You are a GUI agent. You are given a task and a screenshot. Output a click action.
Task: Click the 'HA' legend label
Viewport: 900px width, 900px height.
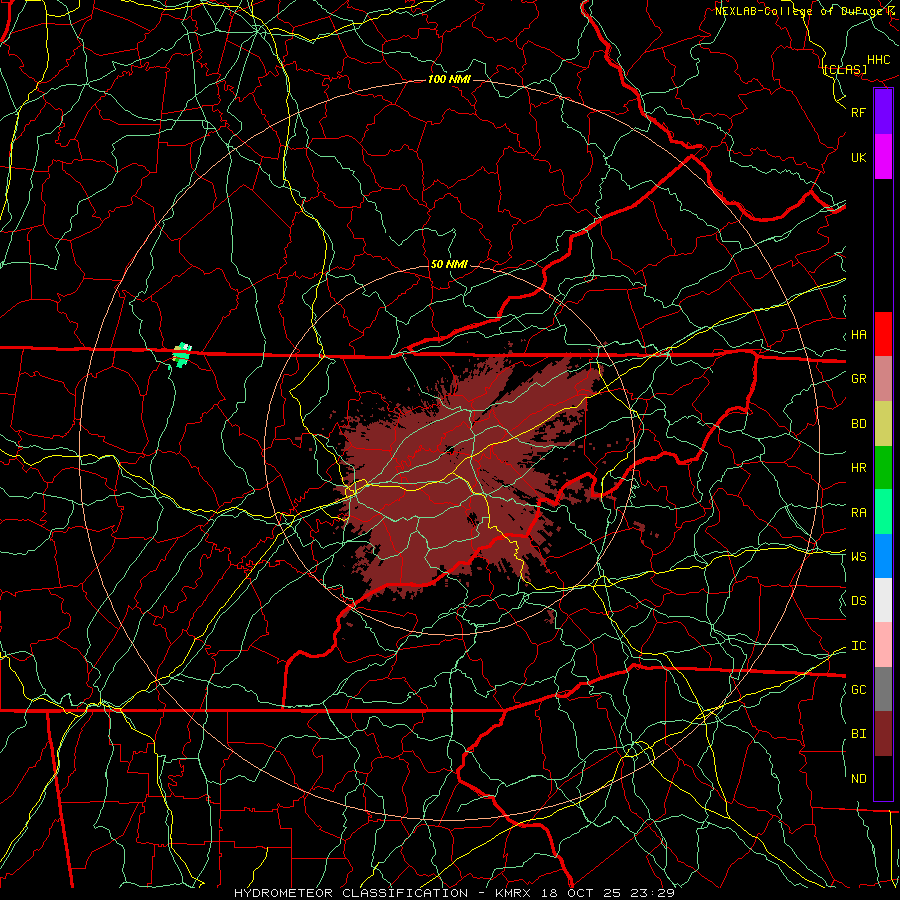tap(859, 335)
